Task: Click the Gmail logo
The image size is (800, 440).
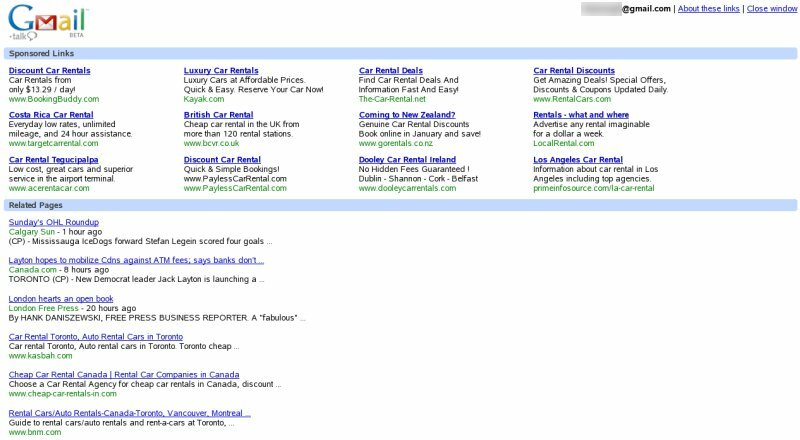Action: pos(48,22)
